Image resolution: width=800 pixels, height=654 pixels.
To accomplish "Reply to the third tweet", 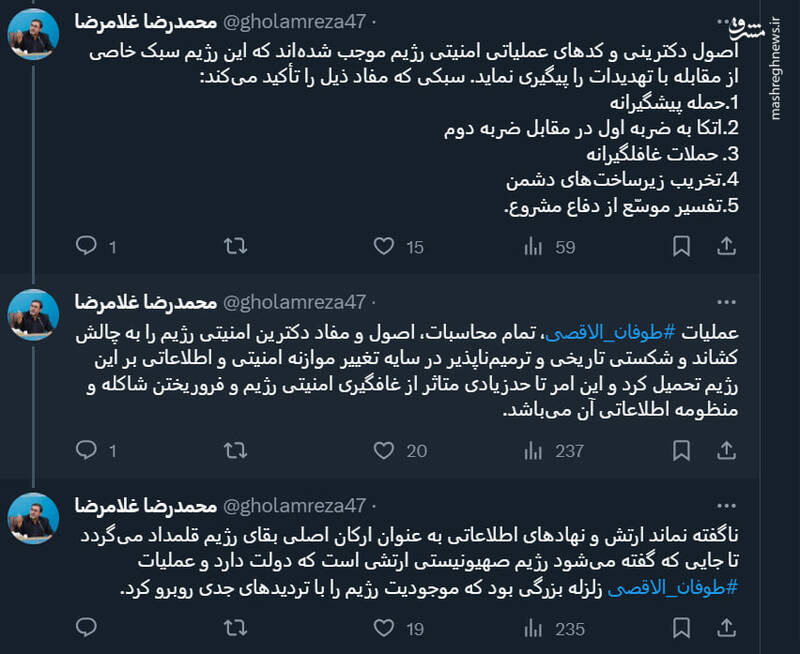I will click(85, 630).
